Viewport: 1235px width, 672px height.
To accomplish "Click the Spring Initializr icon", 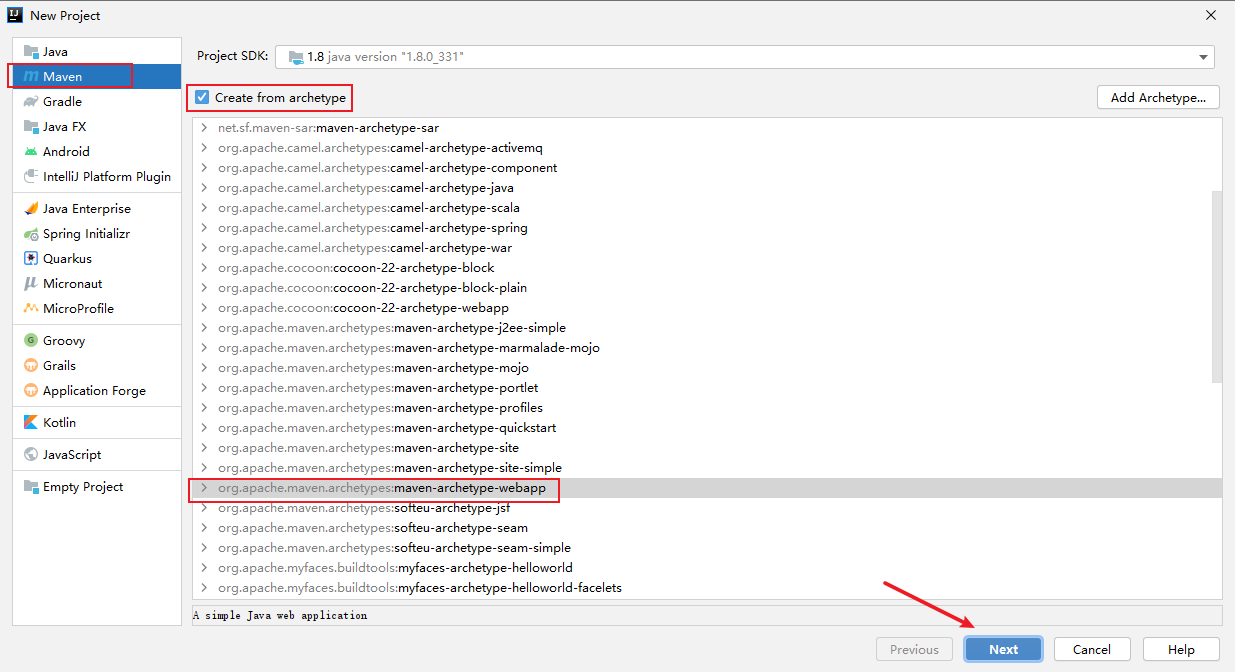I will [x=31, y=233].
